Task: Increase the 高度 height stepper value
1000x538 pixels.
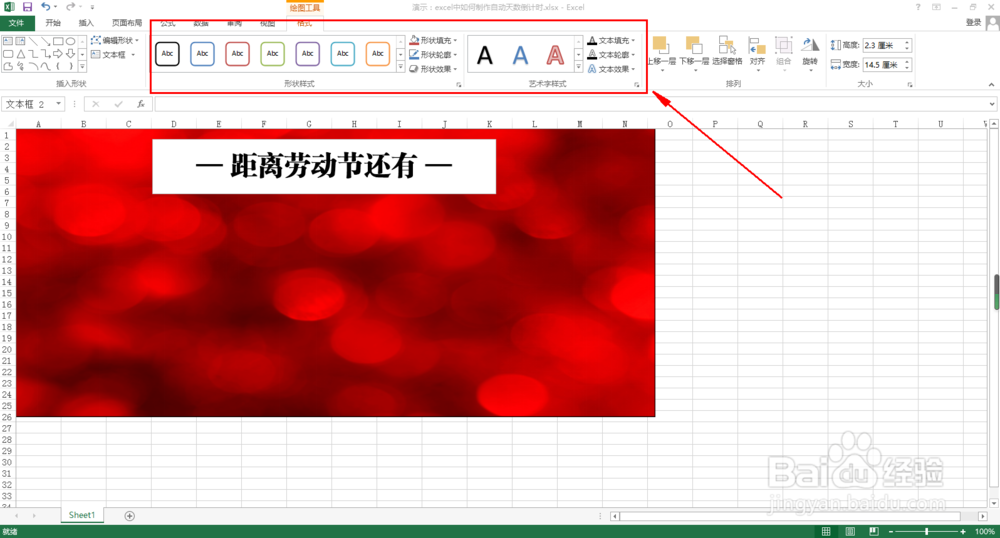Action: click(x=907, y=42)
